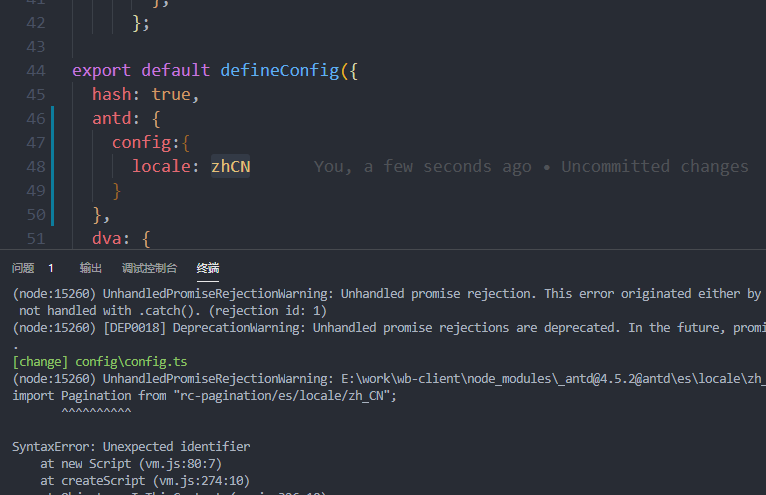Viewport: 766px width, 495px height.
Task: Click the 'true' value on line 45
Action: click(x=171, y=94)
